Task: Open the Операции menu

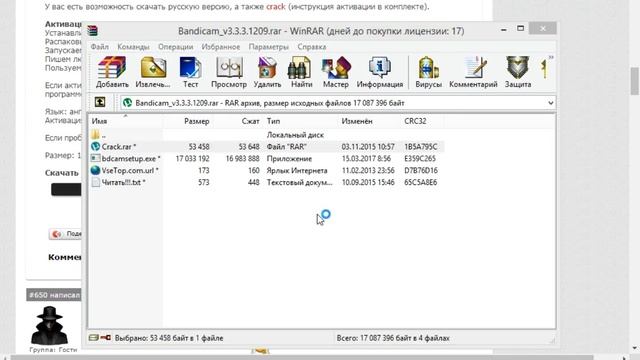Action: 176,47
